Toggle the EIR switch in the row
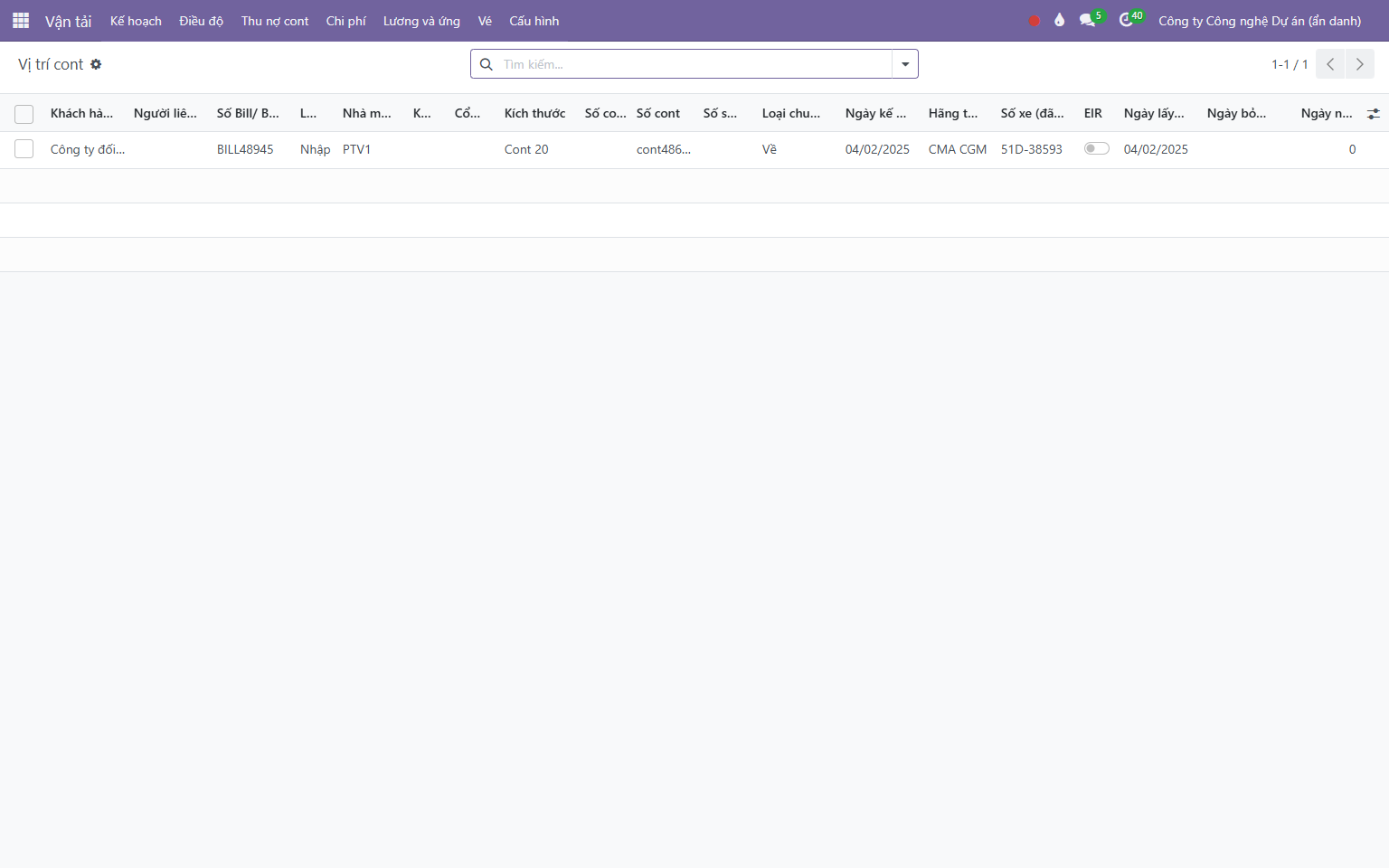The width and height of the screenshot is (1389, 868). (x=1097, y=148)
